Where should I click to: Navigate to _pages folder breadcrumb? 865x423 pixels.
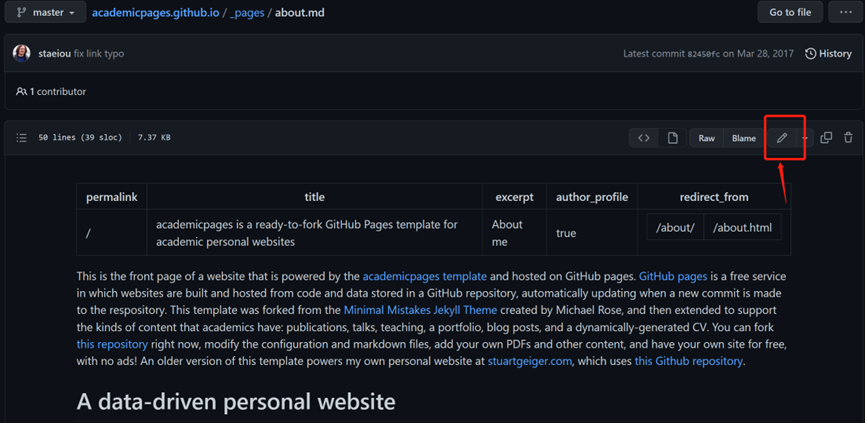pos(247,12)
